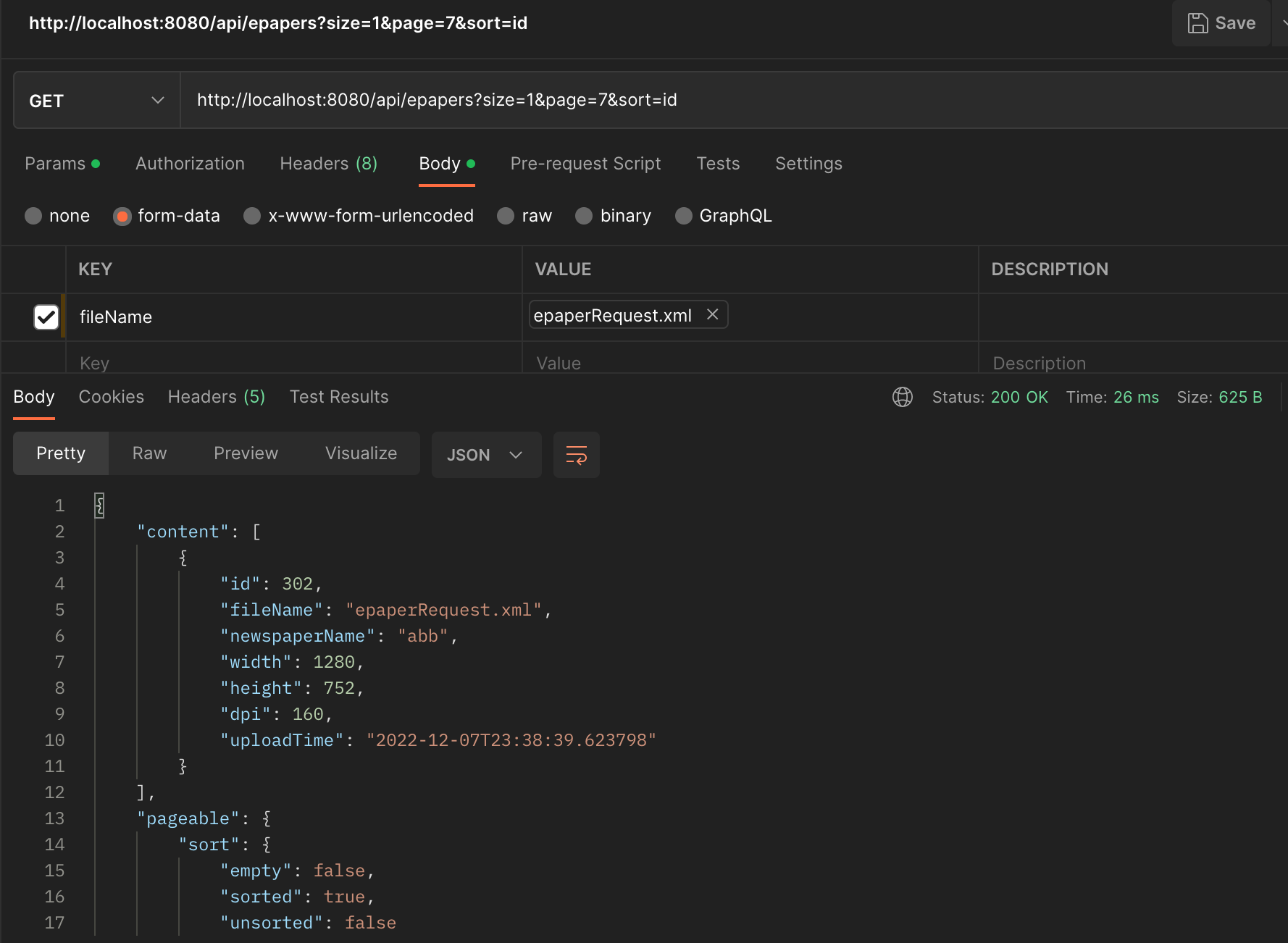The image size is (1288, 943).
Task: Switch body type to GraphQL
Action: [x=683, y=216]
